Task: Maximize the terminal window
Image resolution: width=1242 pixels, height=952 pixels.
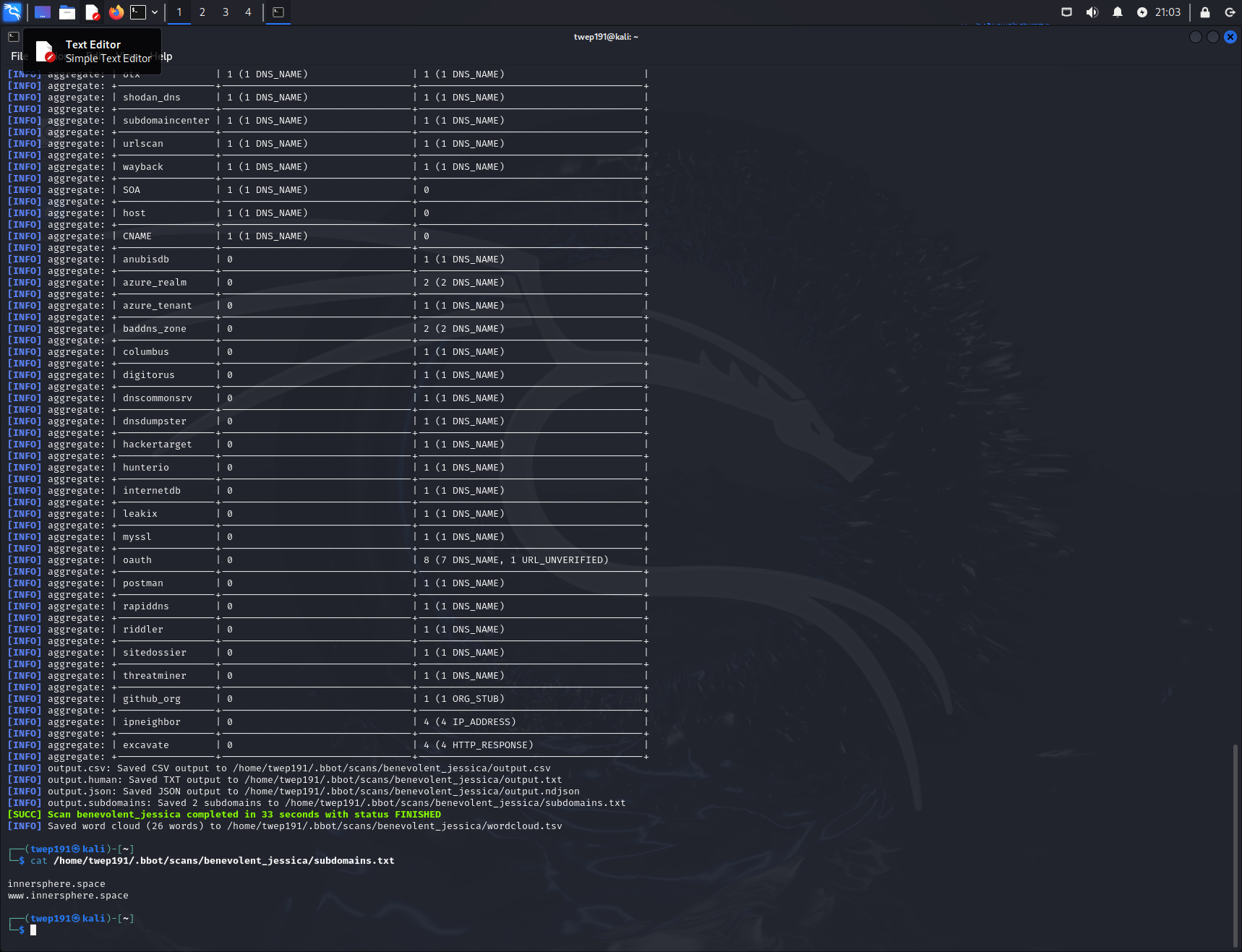Action: point(1213,37)
